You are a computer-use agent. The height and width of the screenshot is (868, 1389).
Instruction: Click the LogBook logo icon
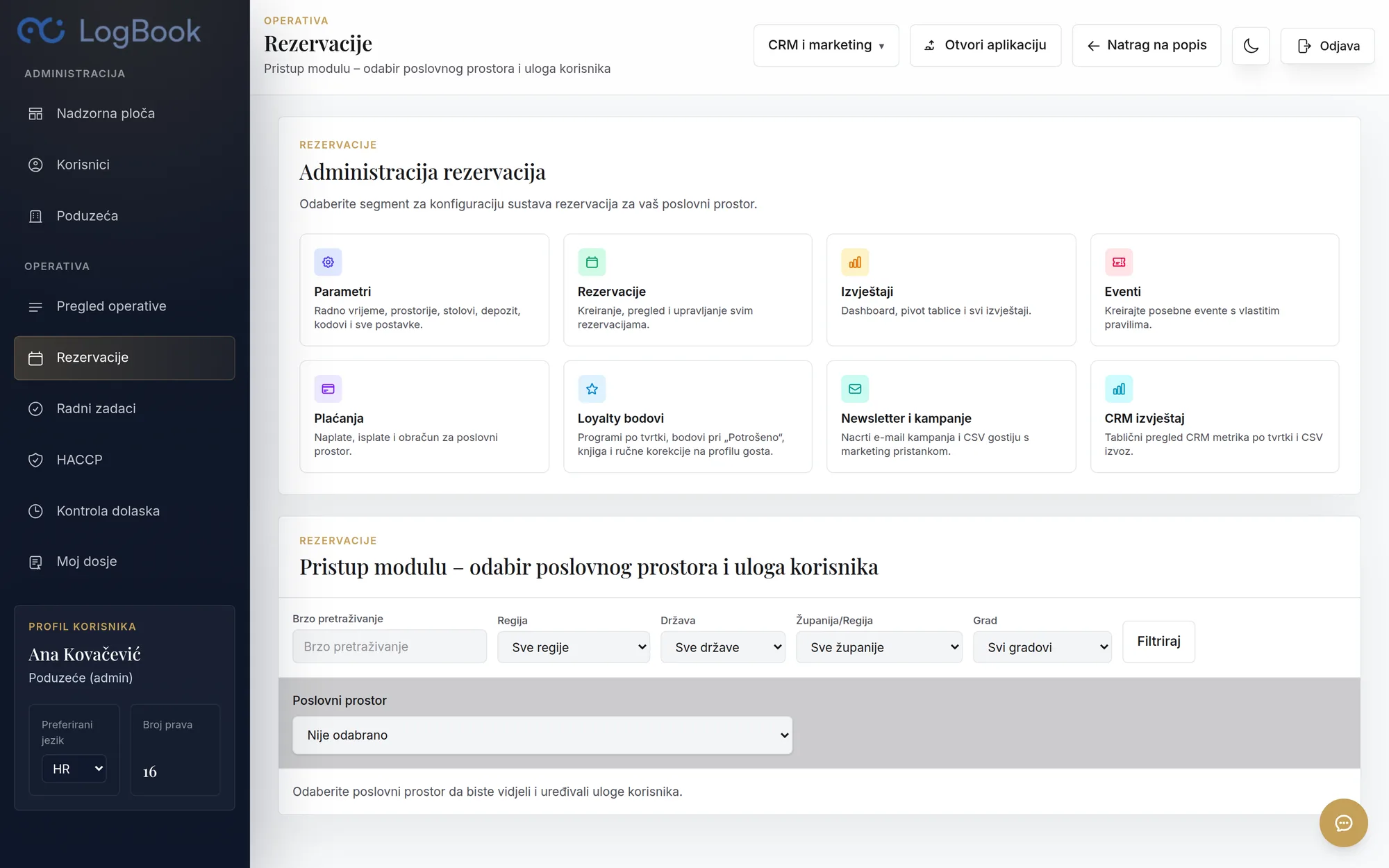[x=41, y=31]
